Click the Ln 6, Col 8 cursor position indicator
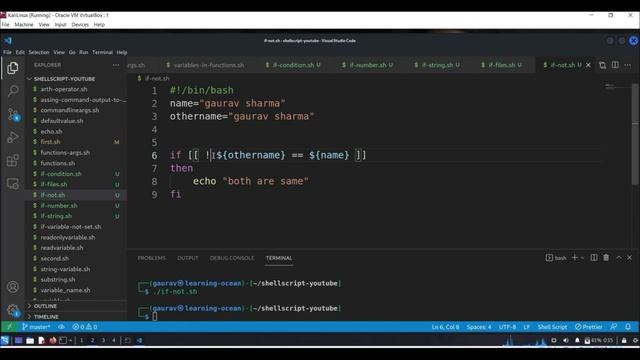This screenshot has width=640, height=360. click(445, 327)
